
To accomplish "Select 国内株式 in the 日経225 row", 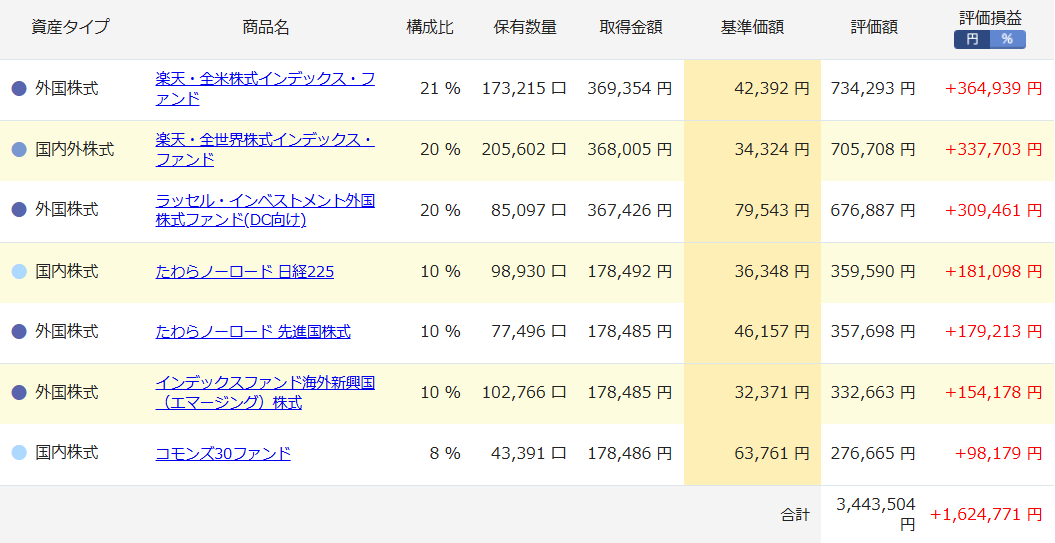I will [67, 271].
